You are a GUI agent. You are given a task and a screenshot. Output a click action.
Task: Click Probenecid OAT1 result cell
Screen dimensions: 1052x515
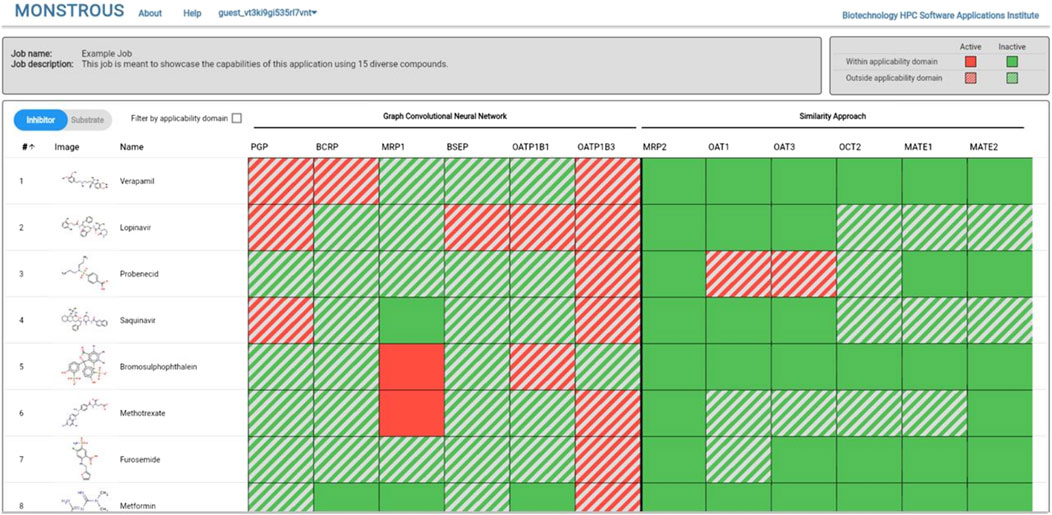pyautogui.click(x=739, y=274)
